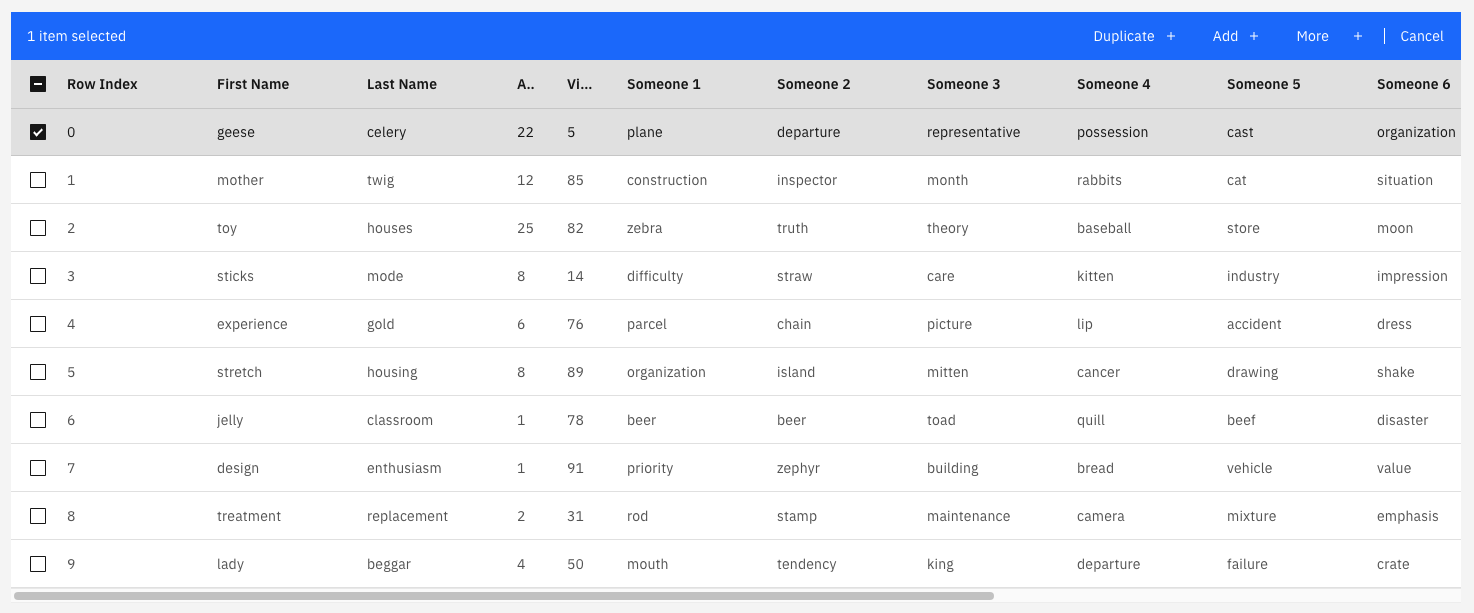Open the More batch action
Screen dimensions: 1474x613
click(x=1312, y=36)
